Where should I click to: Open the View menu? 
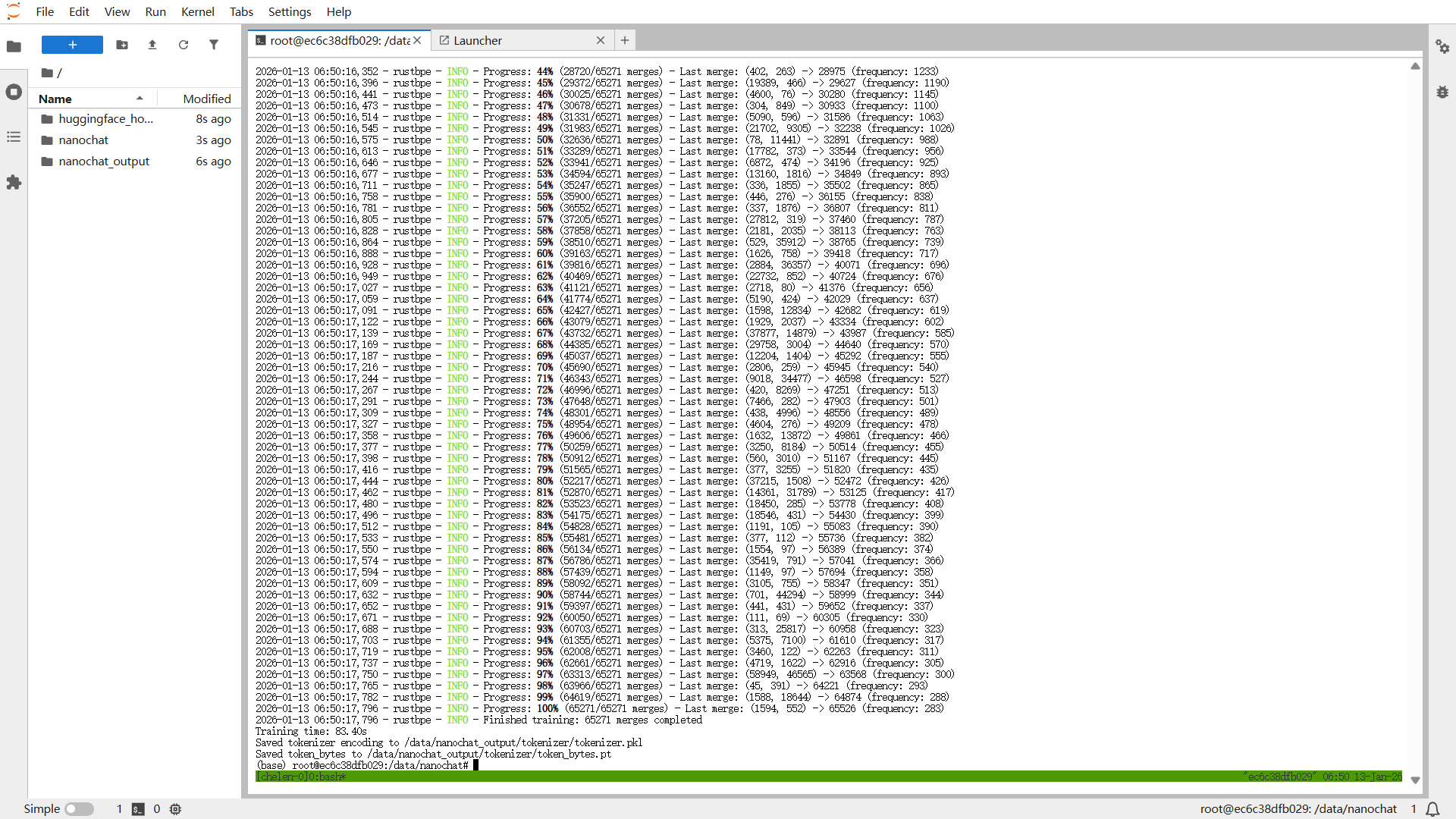click(x=117, y=11)
